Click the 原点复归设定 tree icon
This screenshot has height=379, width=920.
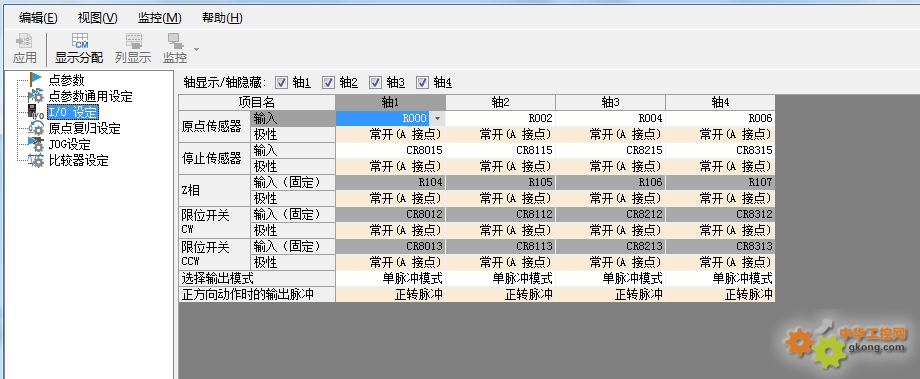pyautogui.click(x=36, y=128)
